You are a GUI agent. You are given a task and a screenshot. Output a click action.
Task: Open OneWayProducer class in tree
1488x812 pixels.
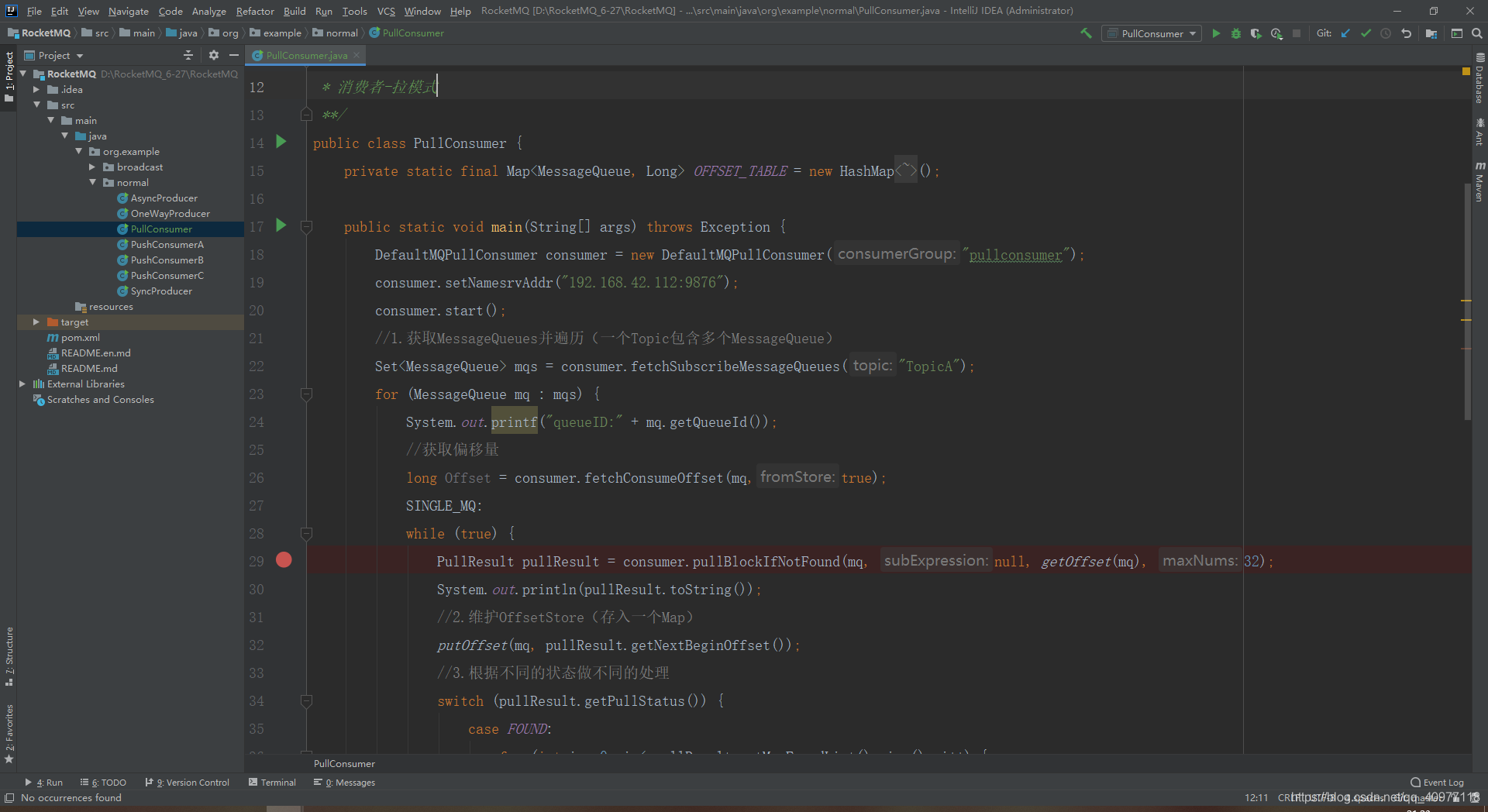(x=170, y=213)
